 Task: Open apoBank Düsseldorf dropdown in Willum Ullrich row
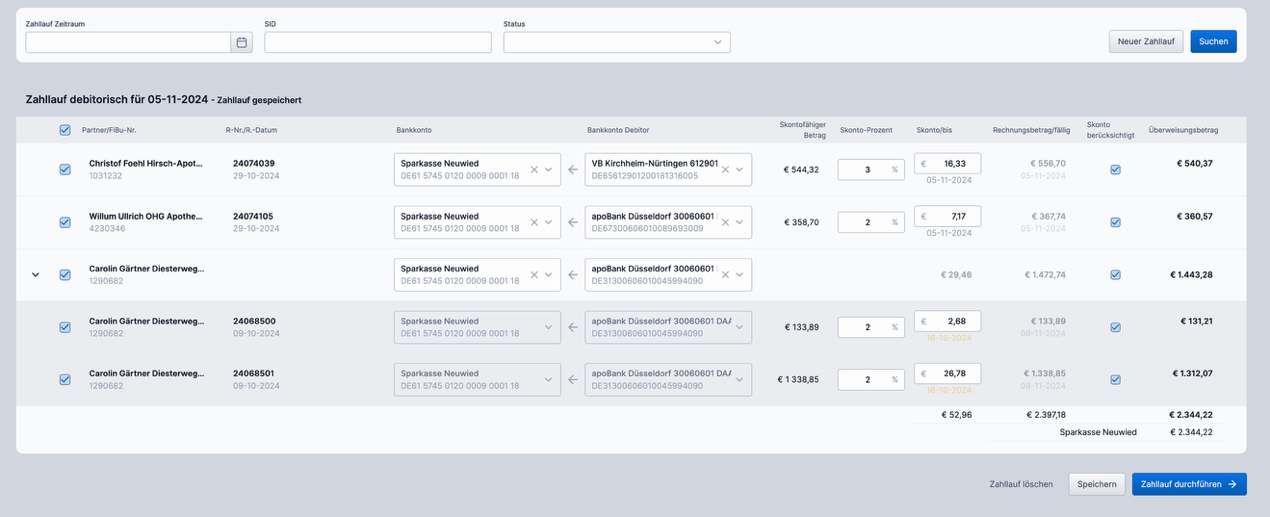coord(741,222)
